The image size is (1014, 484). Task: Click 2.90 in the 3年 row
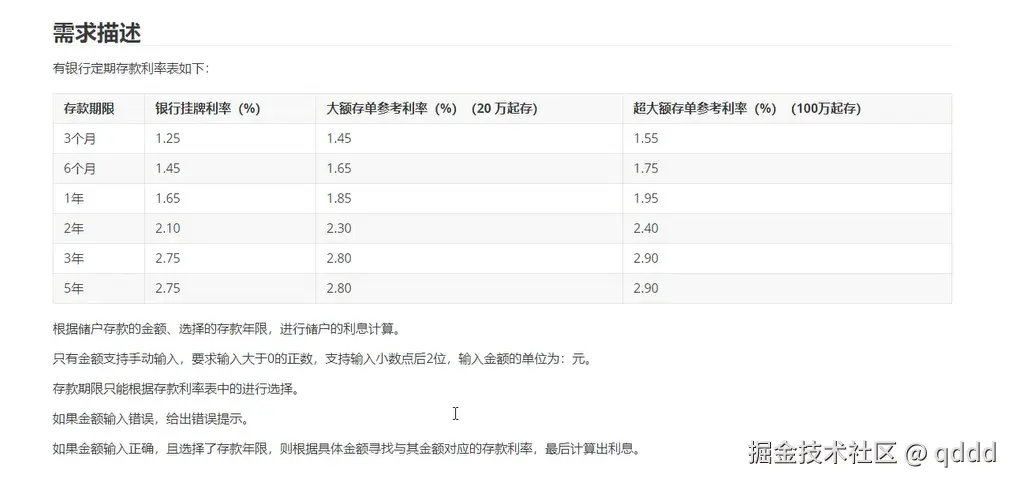(x=645, y=258)
